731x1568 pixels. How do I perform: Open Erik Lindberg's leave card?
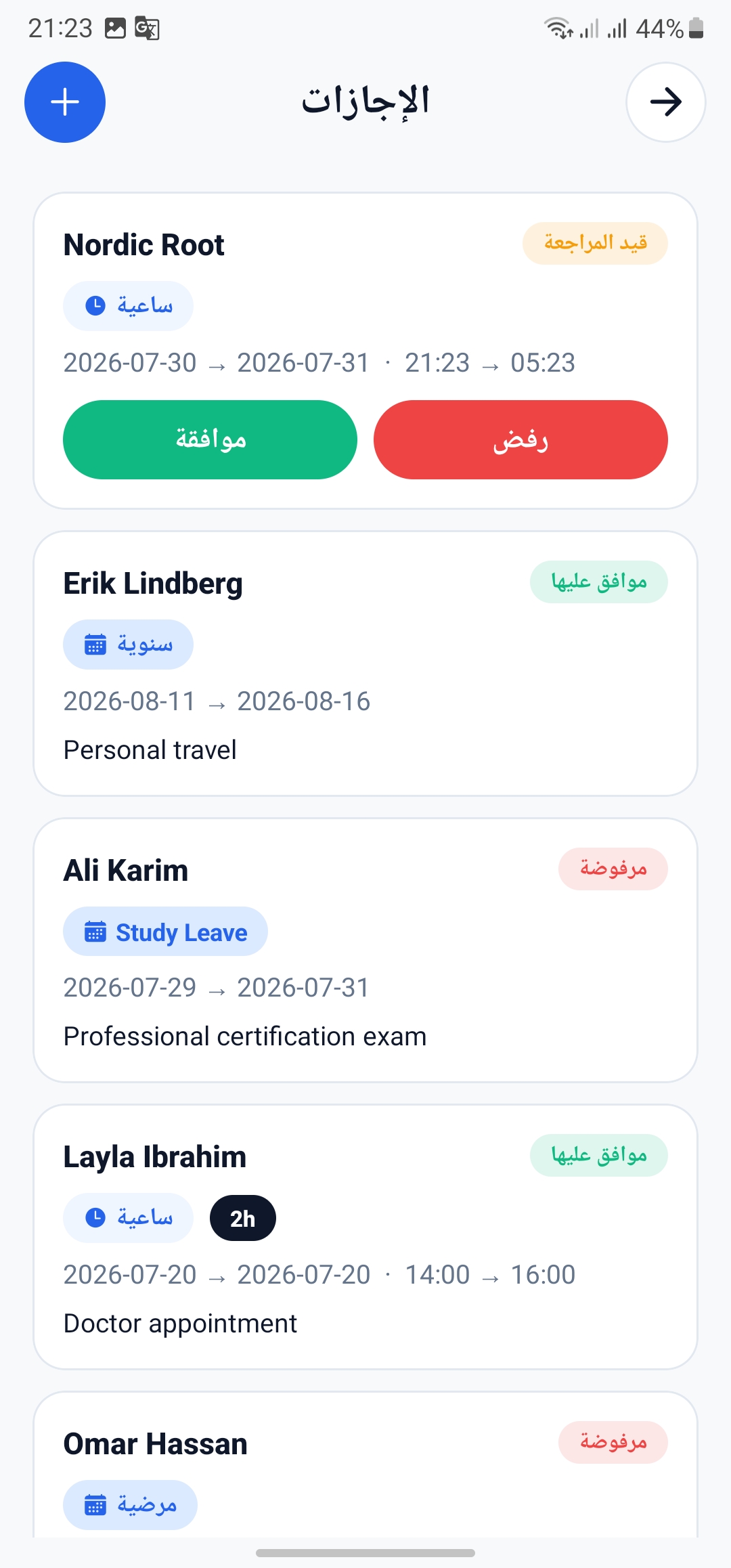pos(365,663)
